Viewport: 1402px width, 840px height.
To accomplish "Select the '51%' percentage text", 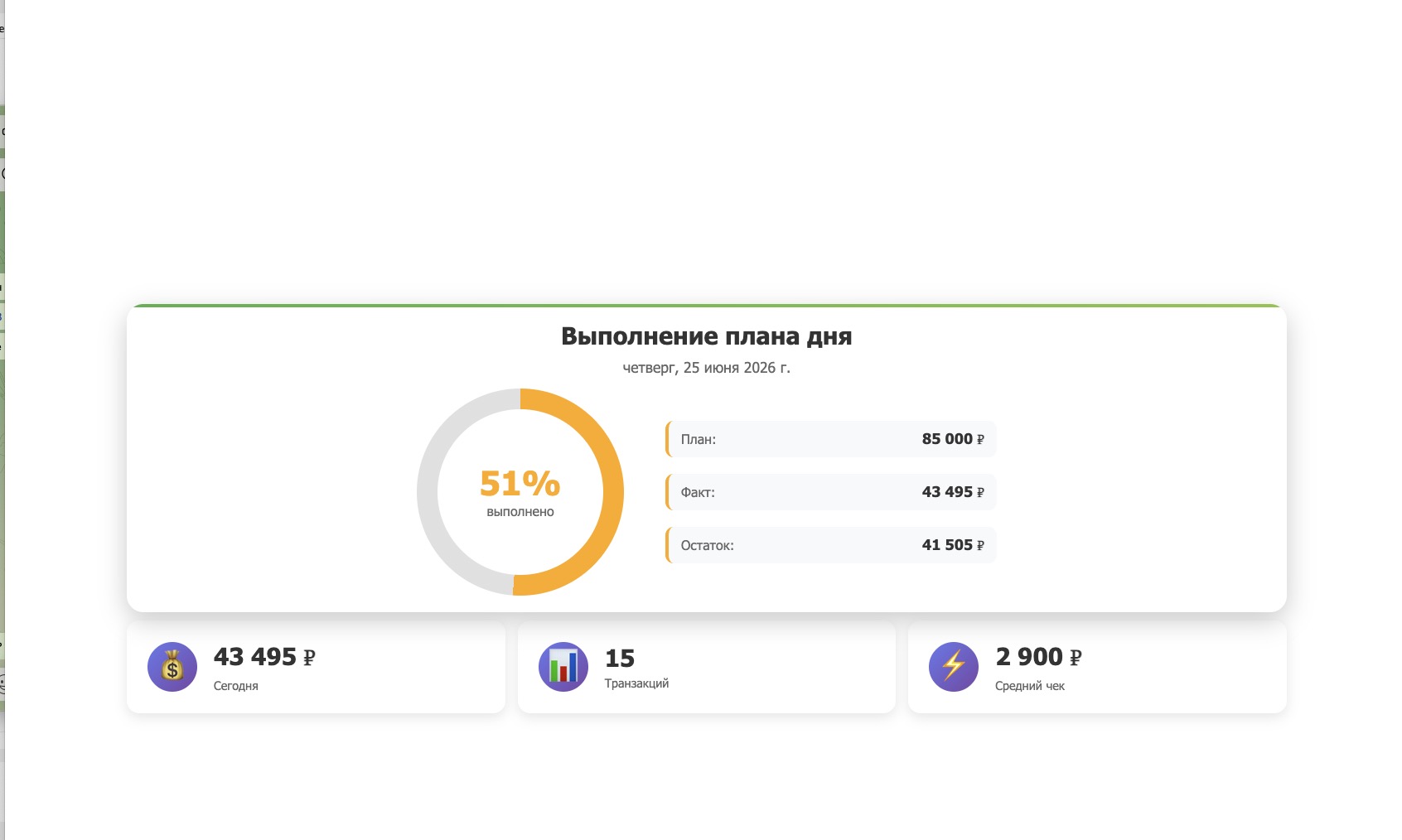I will coord(520,483).
